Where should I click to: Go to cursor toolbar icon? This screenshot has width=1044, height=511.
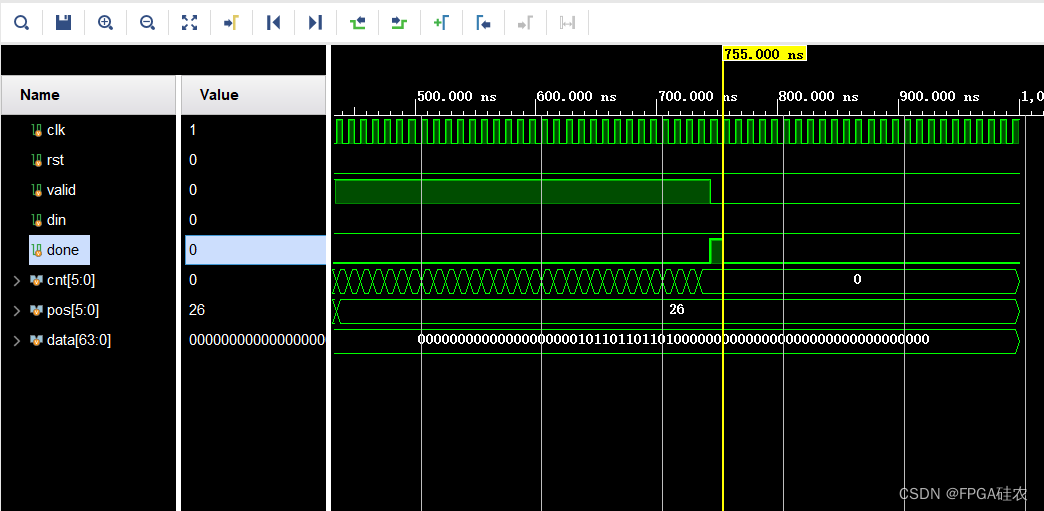pyautogui.click(x=232, y=23)
